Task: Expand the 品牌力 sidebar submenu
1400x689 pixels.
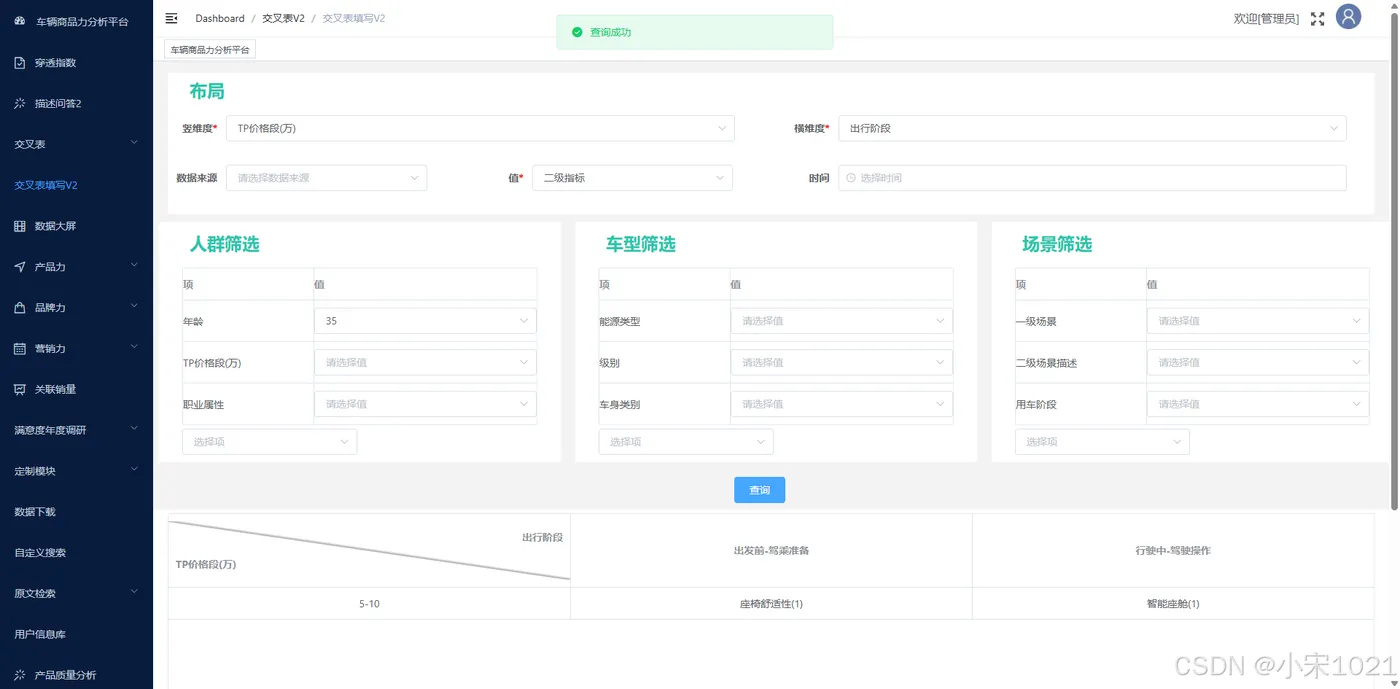Action: click(76, 308)
